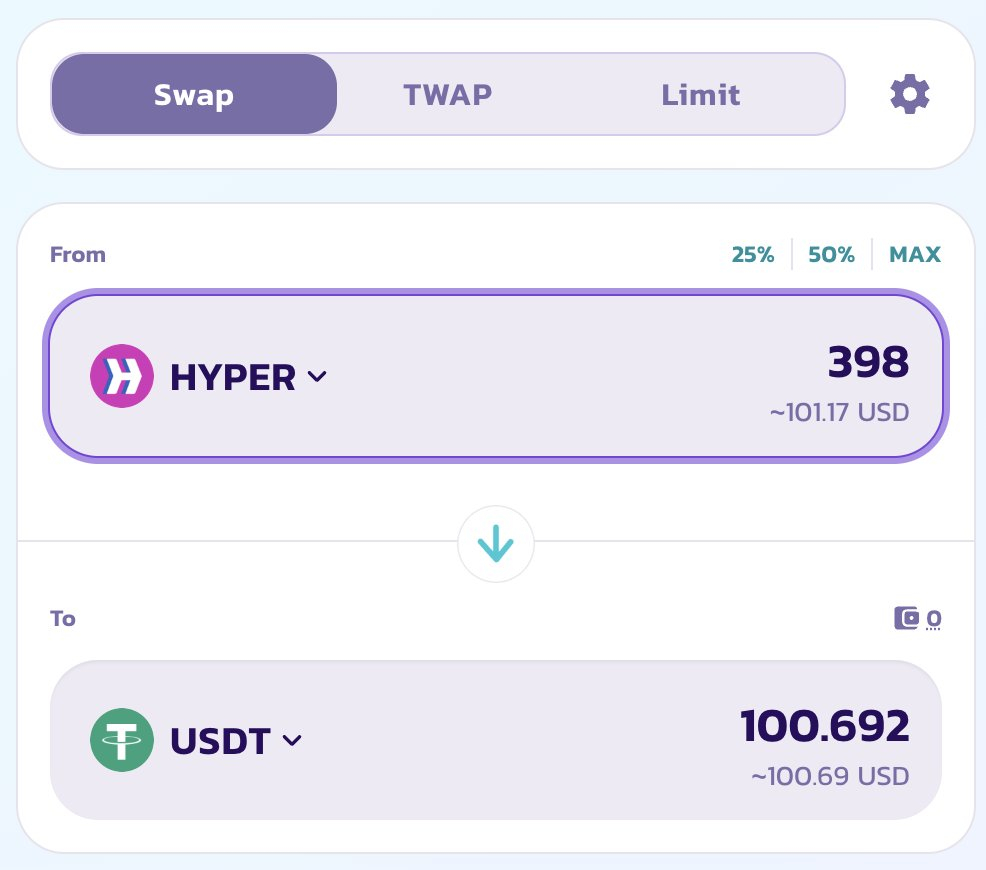Click the USDT Tether logo
The height and width of the screenshot is (870, 986).
point(122,741)
